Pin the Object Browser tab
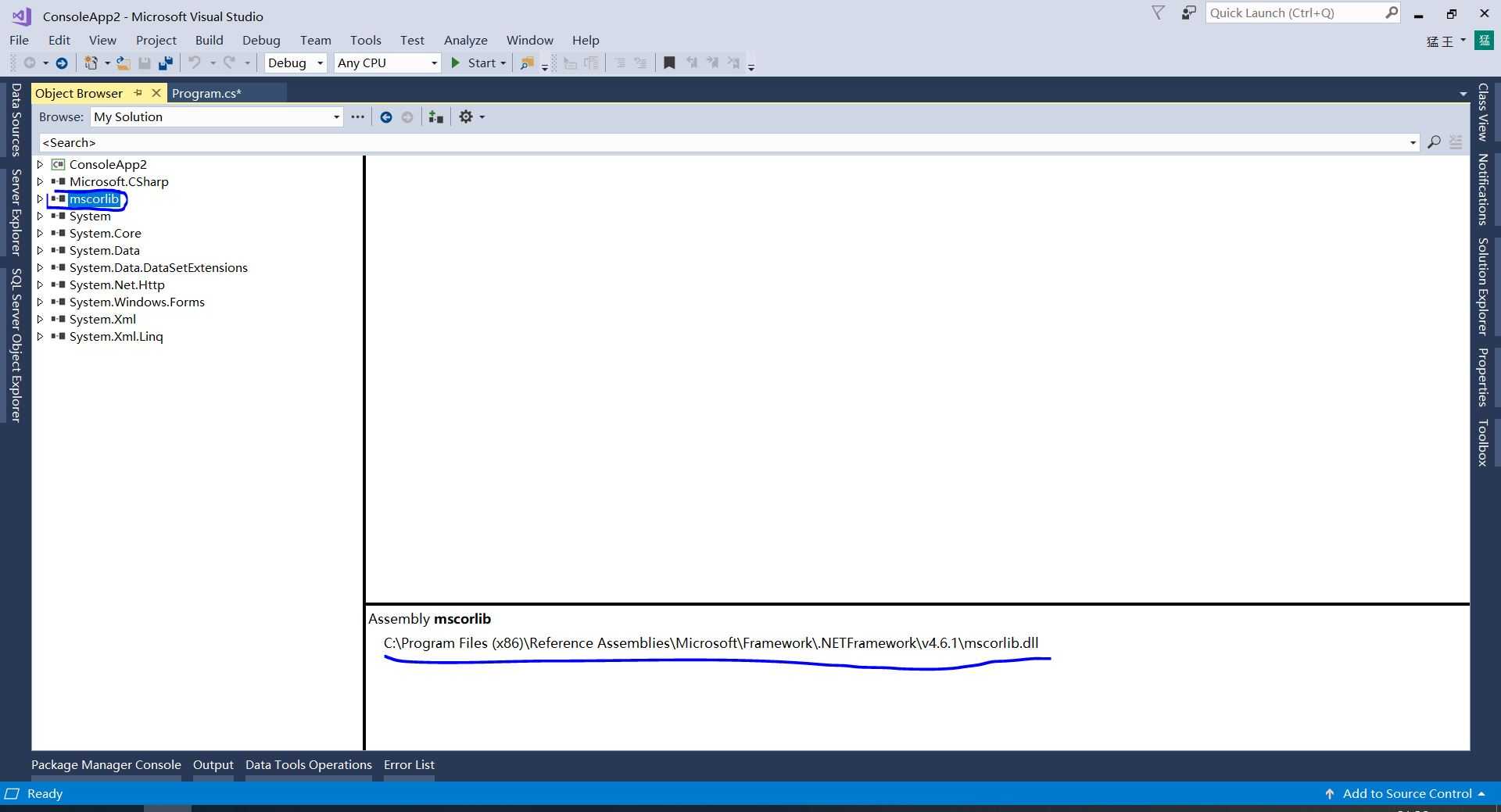1501x812 pixels. click(138, 93)
